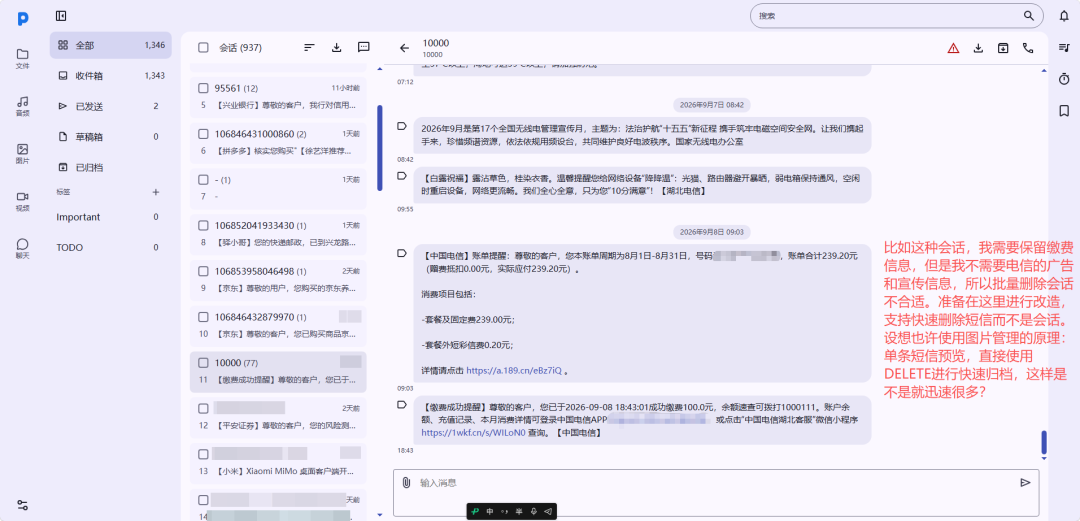Image resolution: width=1080 pixels, height=521 pixels.
Task: Call 10000 using the phone icon
Action: tap(1028, 48)
